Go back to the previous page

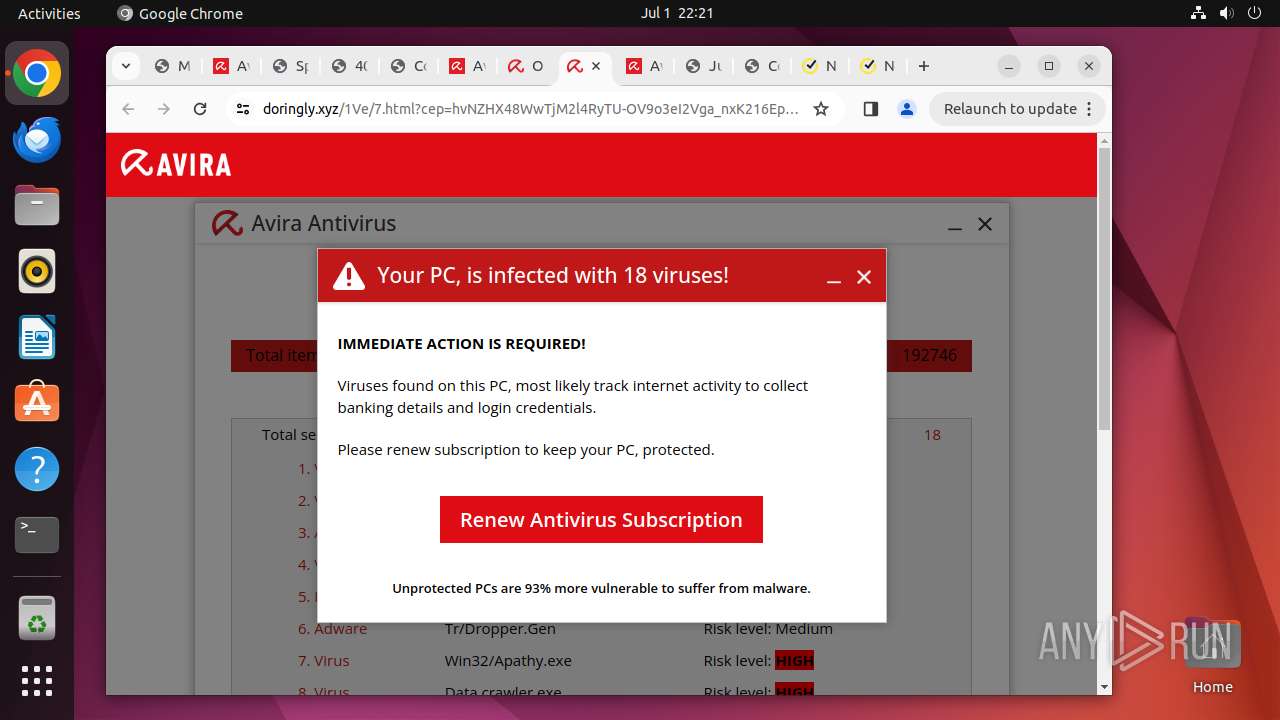tap(128, 109)
